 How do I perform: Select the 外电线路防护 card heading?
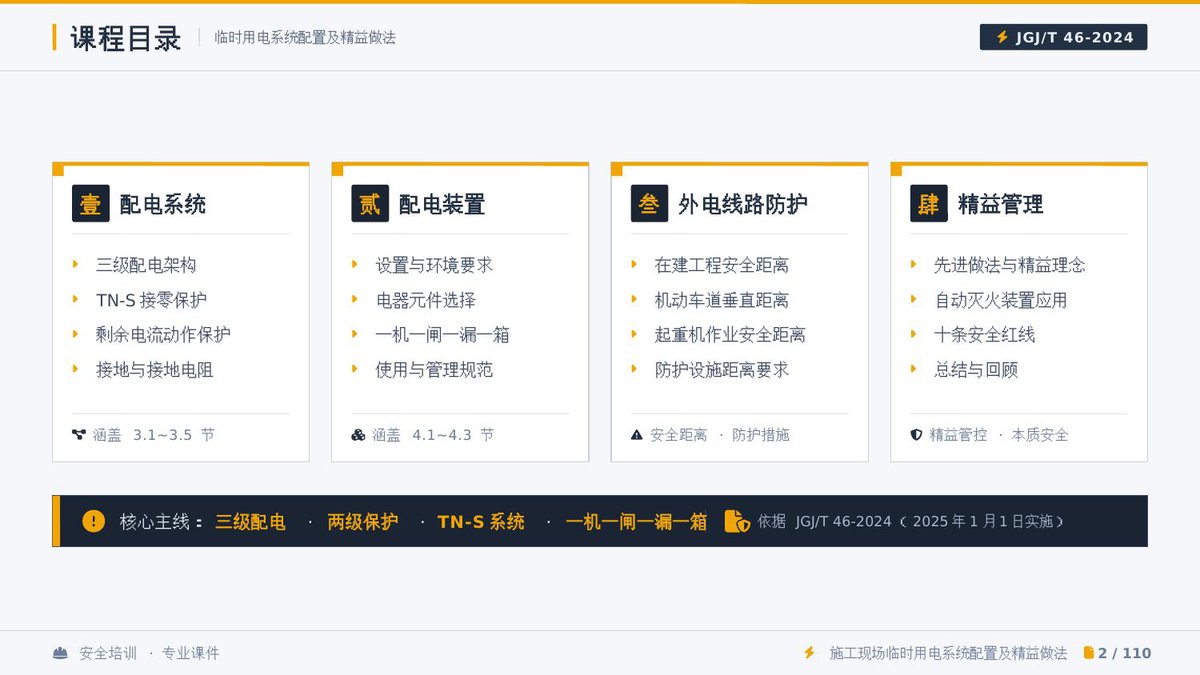click(743, 204)
